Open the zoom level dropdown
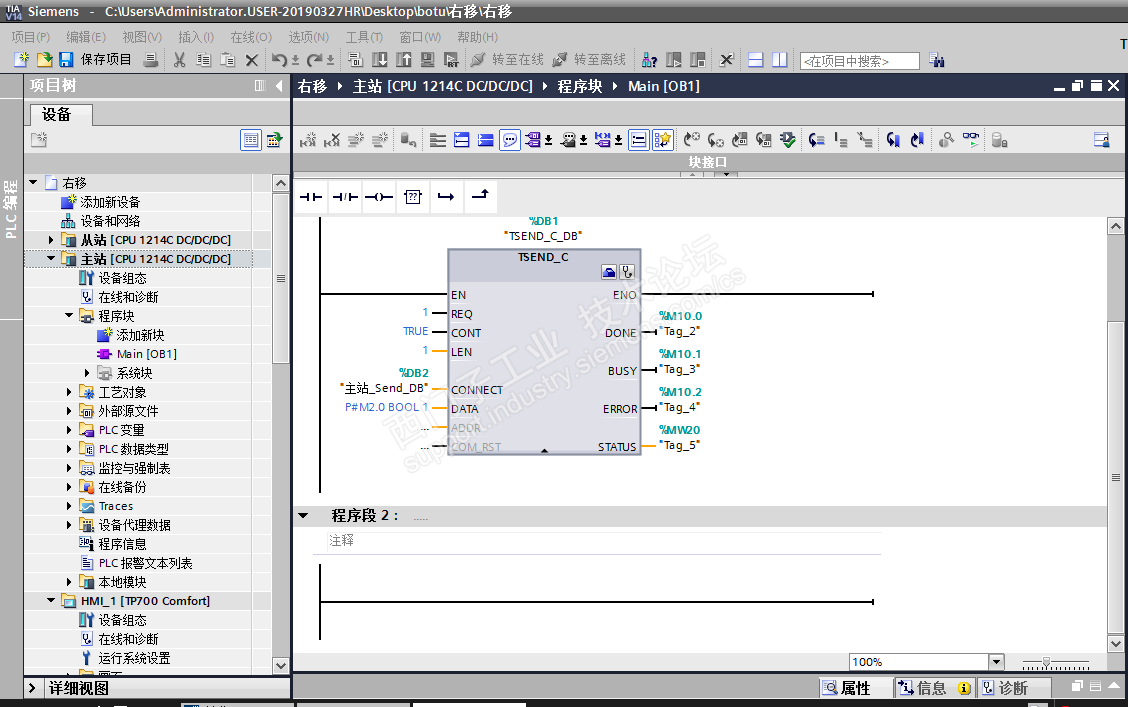 995,662
